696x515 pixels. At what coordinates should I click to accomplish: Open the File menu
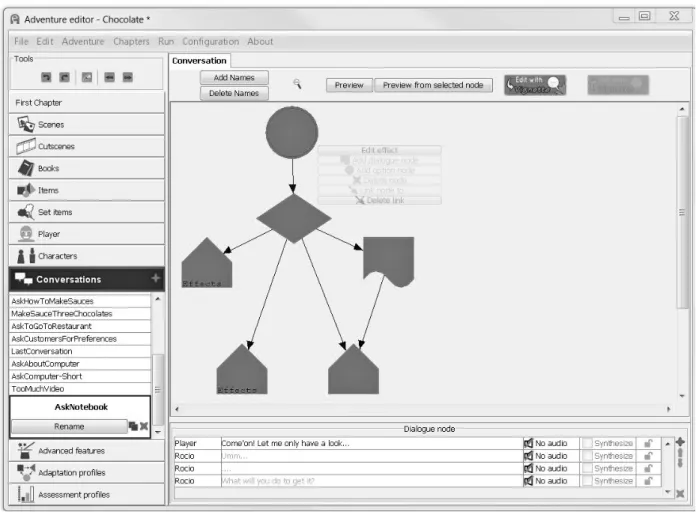click(21, 41)
